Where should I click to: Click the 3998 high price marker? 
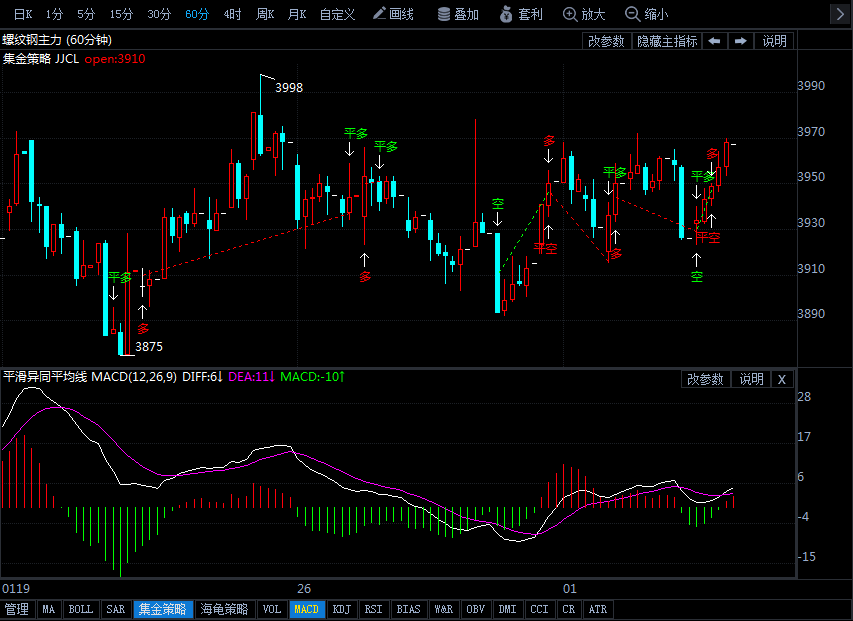[x=289, y=88]
